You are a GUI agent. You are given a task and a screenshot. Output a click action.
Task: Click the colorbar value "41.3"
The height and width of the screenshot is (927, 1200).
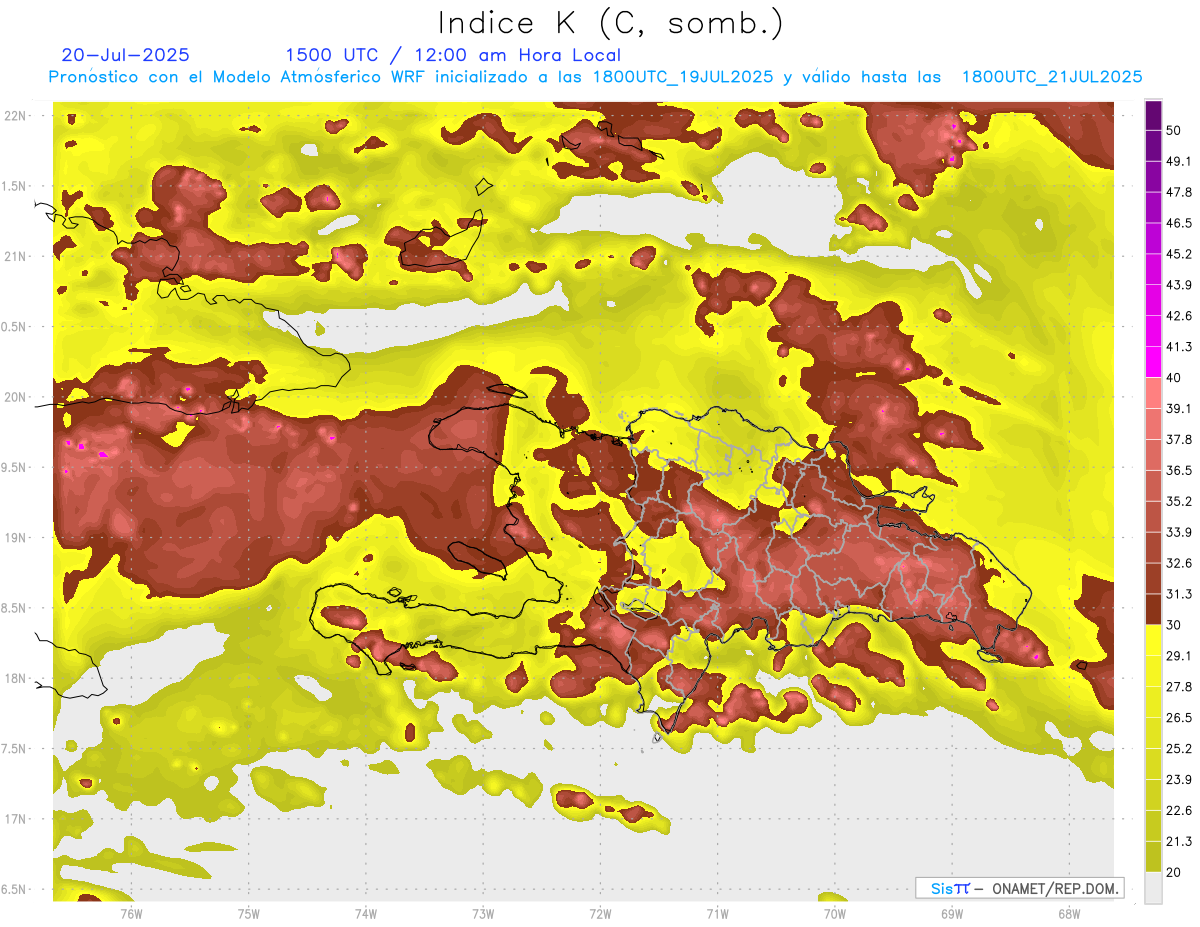pyautogui.click(x=1178, y=347)
